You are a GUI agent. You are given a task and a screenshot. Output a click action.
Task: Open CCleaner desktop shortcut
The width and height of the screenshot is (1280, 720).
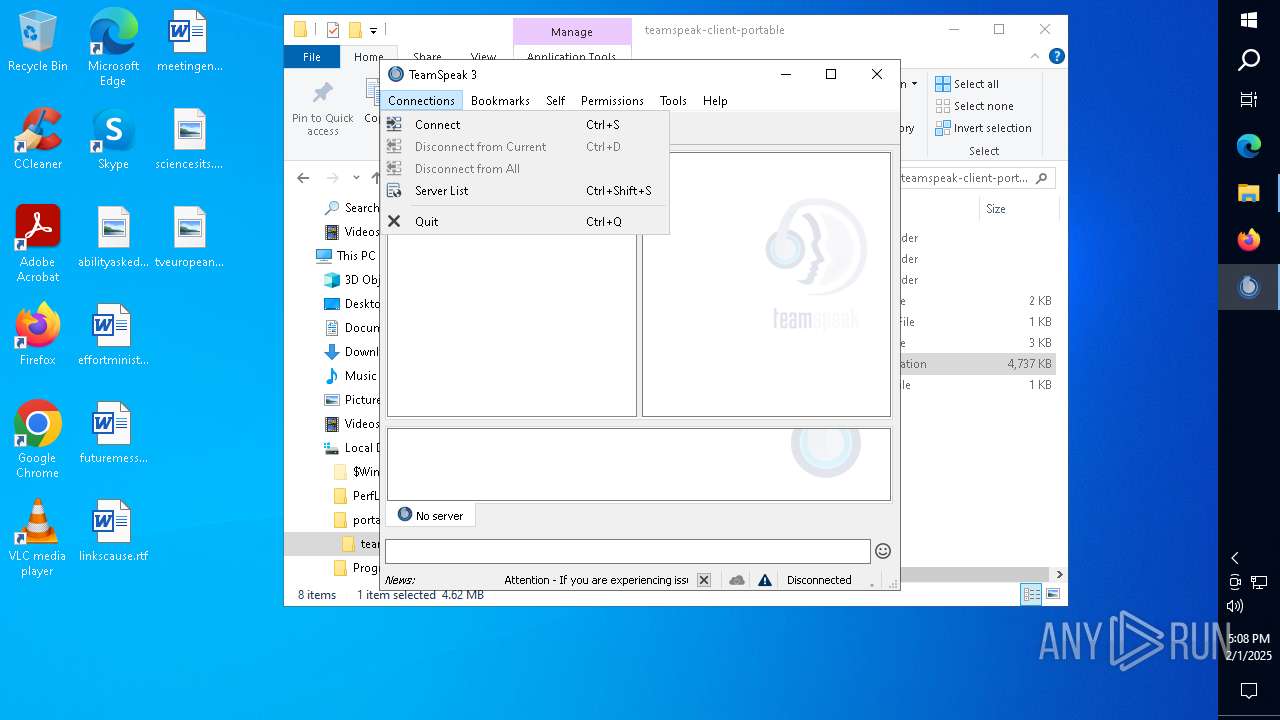point(38,138)
